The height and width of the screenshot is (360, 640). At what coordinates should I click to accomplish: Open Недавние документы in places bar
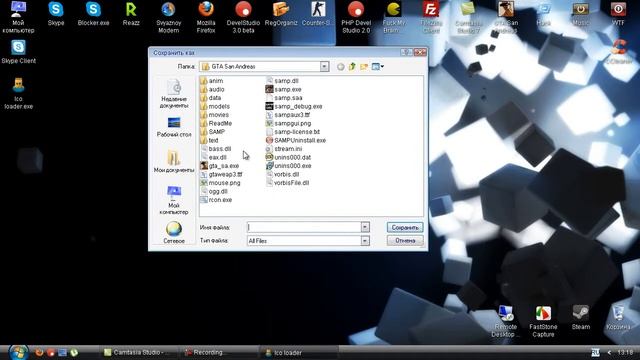click(x=174, y=94)
